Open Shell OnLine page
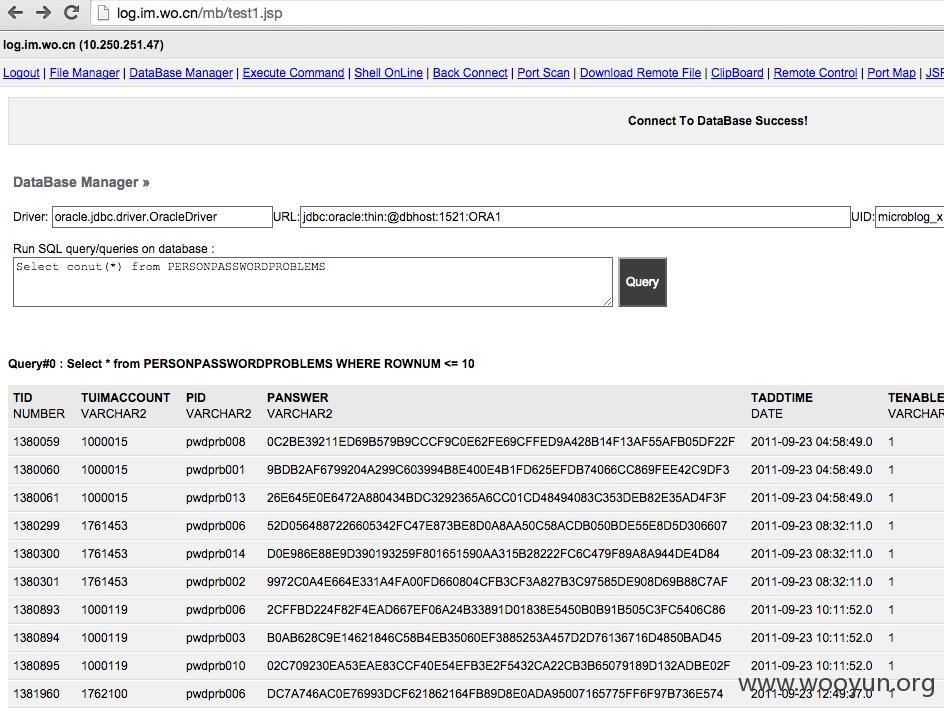The width and height of the screenshot is (944, 712). (388, 73)
